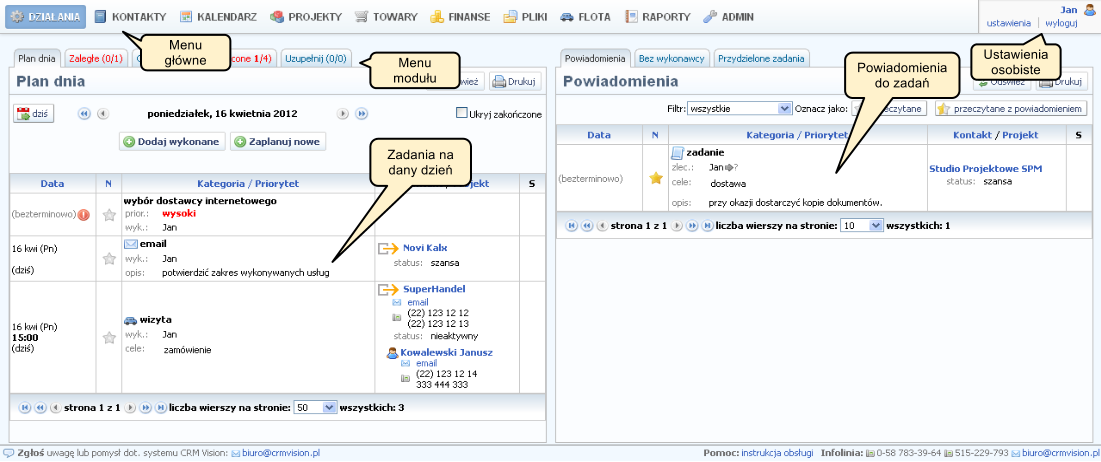Open the 'Bez wykonawcy' tab
This screenshot has width=1101, height=462.
click(x=671, y=59)
